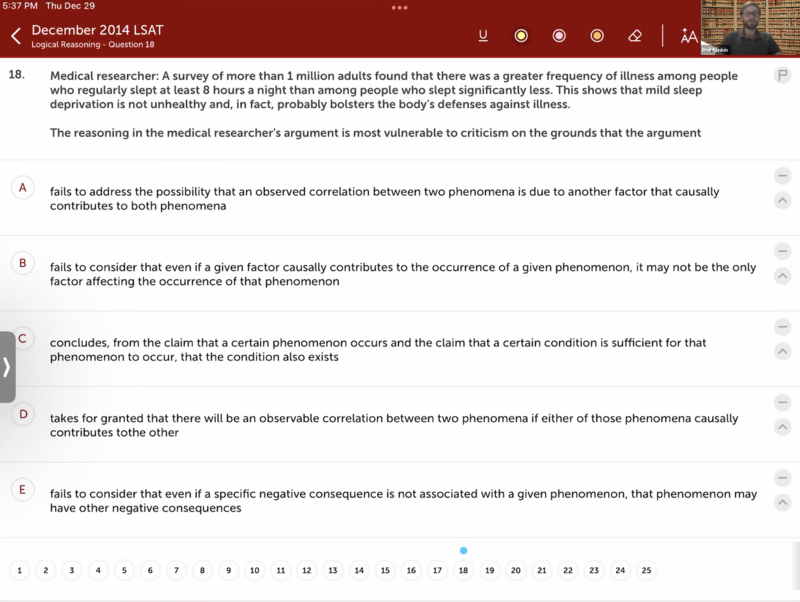Navigate to question 1

pyautogui.click(x=19, y=571)
